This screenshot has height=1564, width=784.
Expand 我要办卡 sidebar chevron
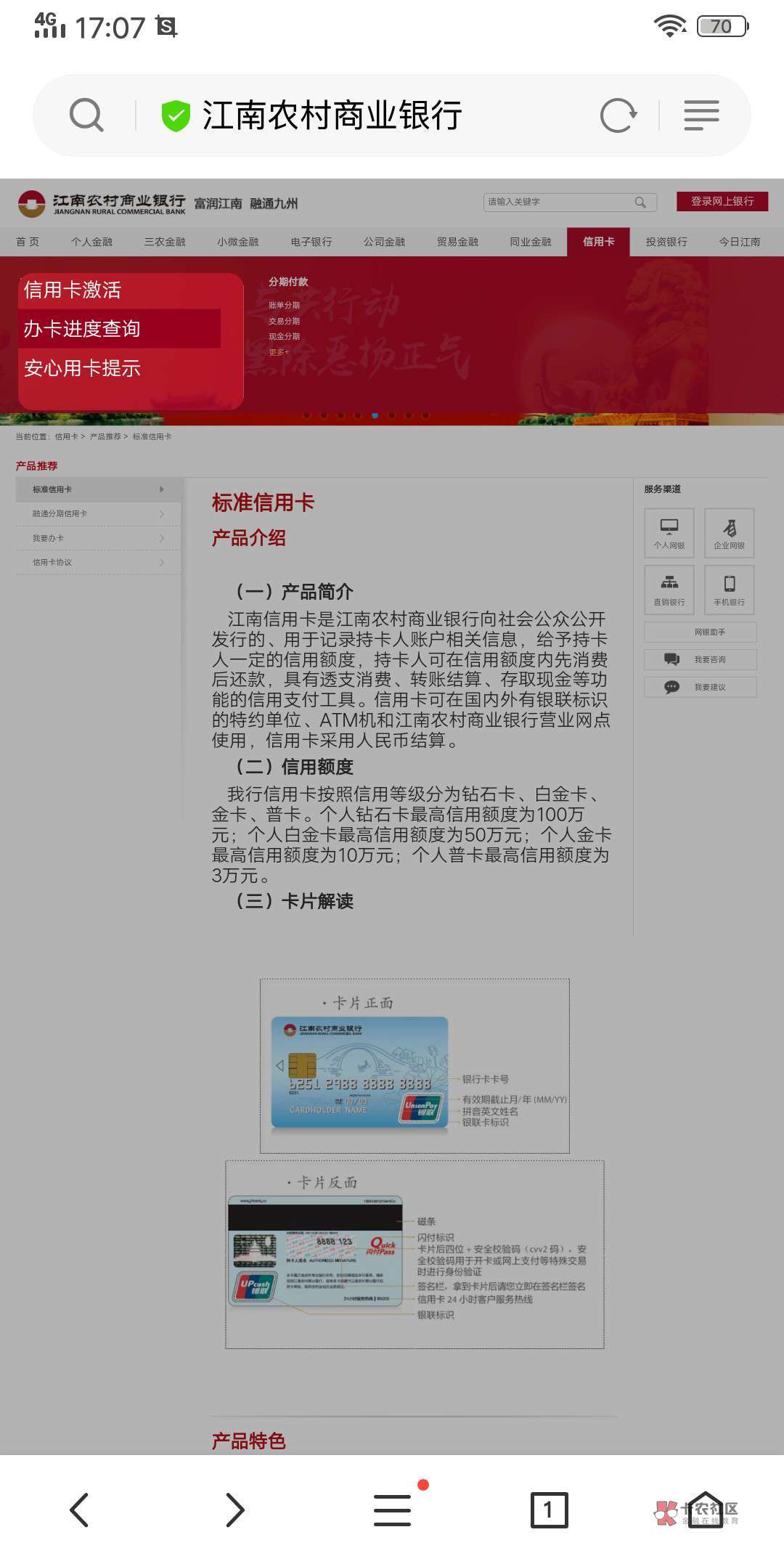(161, 538)
